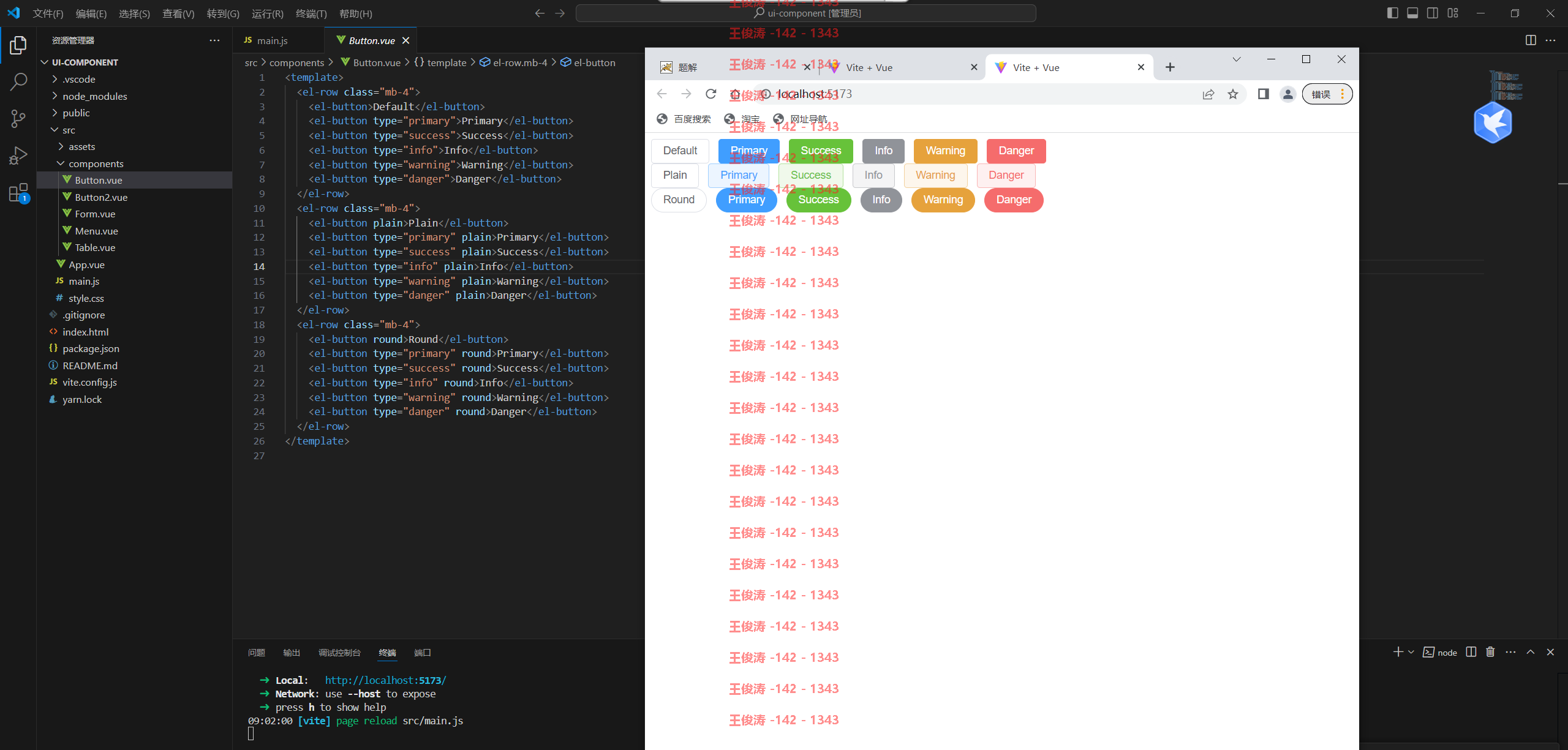Open the customize layout icon
This screenshot has width=1568, height=750.
1453,13
